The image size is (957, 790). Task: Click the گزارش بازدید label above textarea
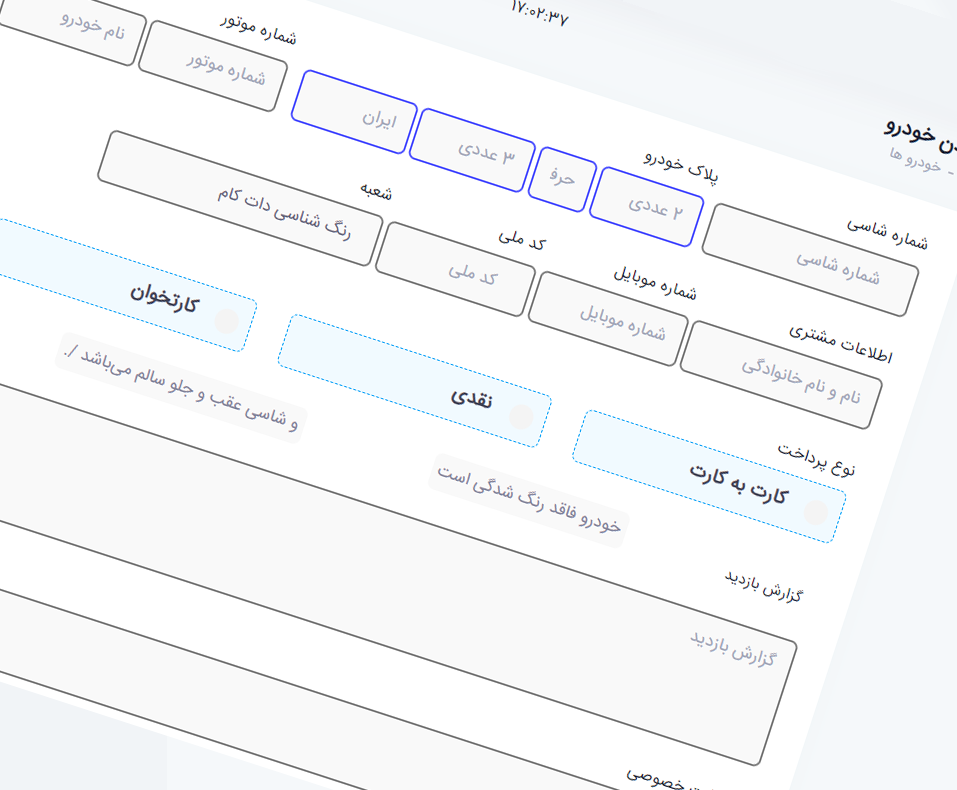pyautogui.click(x=764, y=586)
